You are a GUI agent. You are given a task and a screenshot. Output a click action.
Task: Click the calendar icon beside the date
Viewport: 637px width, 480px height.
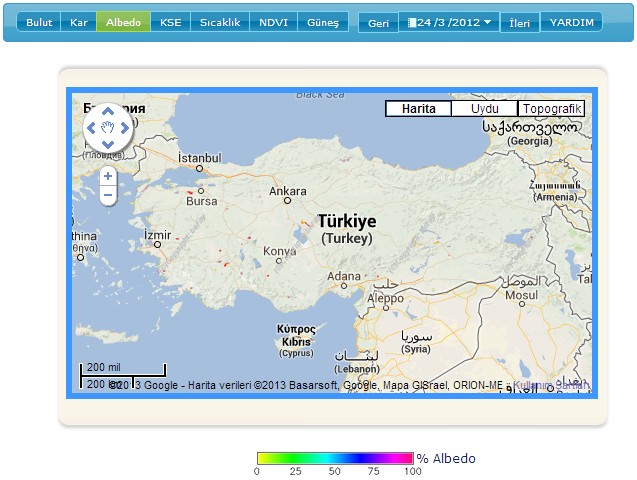tap(411, 22)
